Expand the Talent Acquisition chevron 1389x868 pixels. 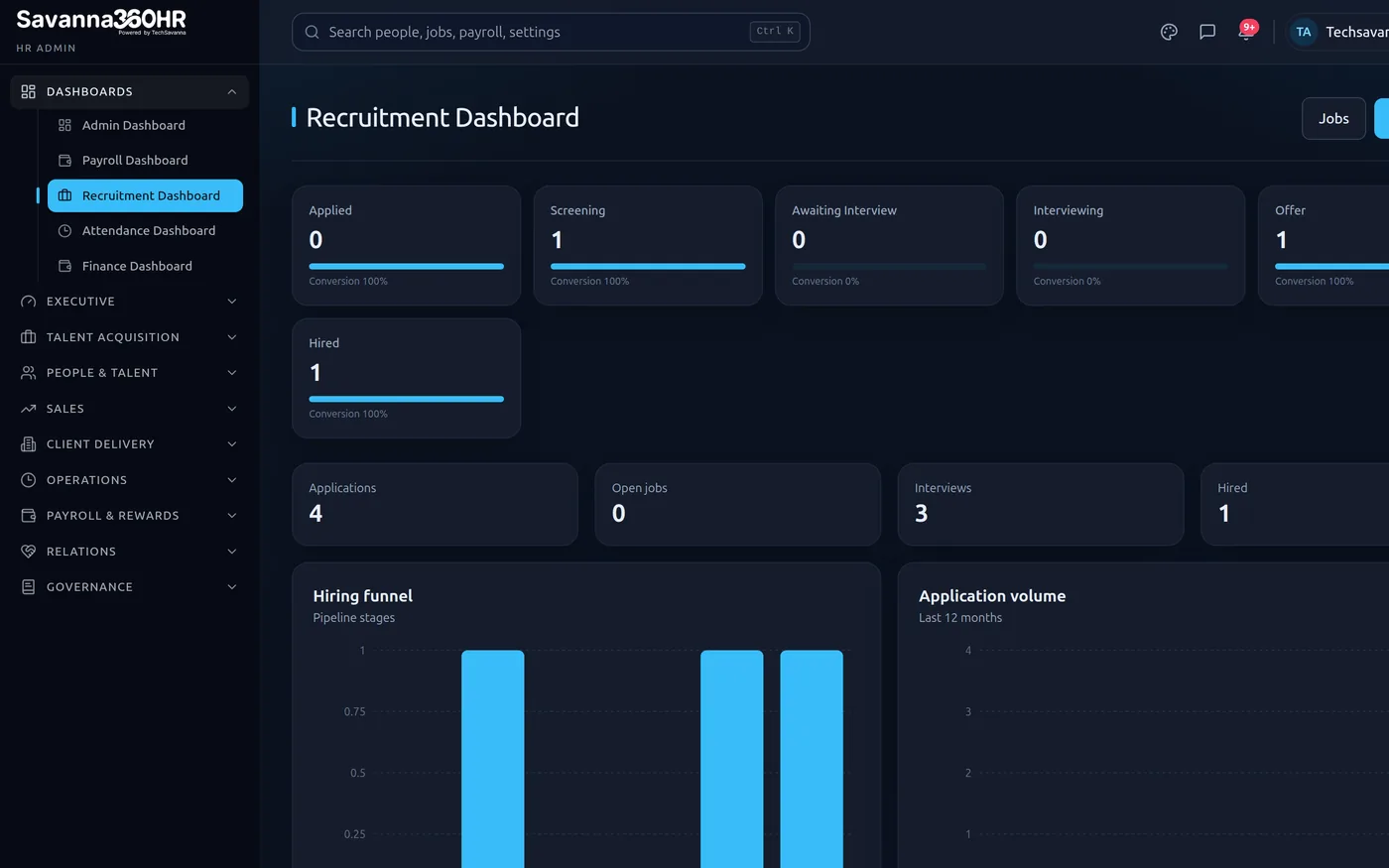coord(231,337)
